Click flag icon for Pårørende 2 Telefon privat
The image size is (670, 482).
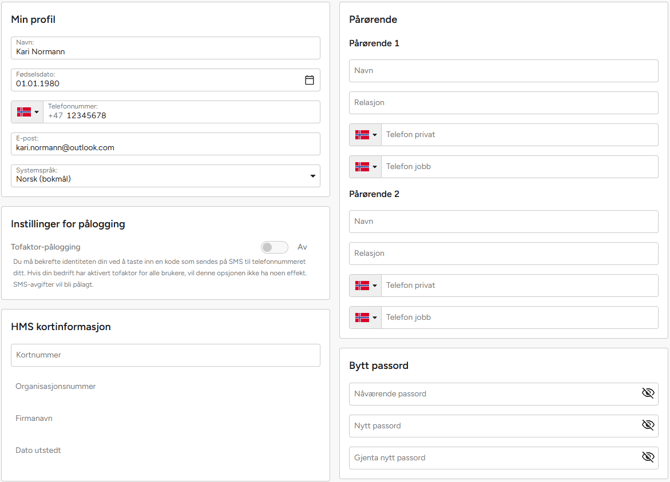[x=362, y=286]
